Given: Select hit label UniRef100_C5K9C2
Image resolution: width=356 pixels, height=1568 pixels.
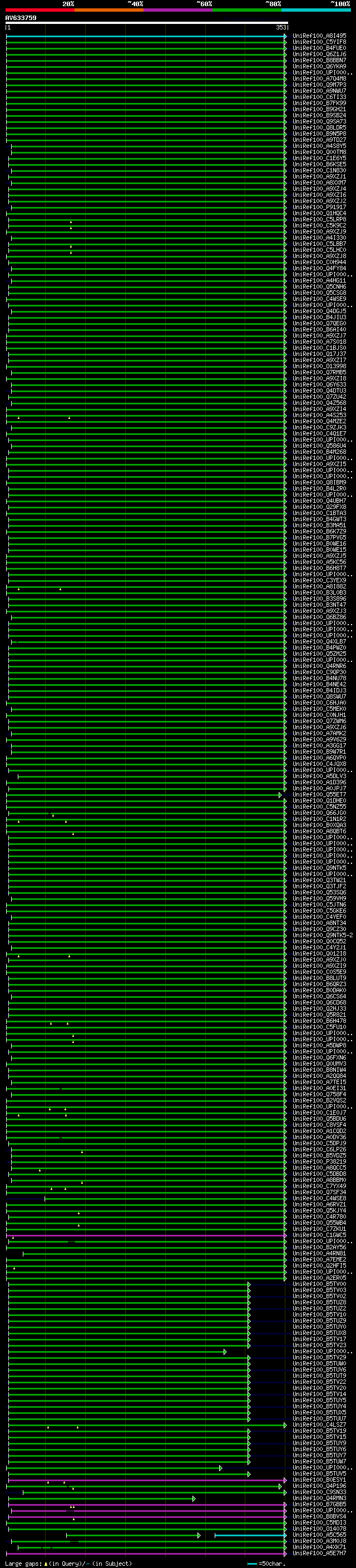Looking at the screenshot, I should coord(319,225).
